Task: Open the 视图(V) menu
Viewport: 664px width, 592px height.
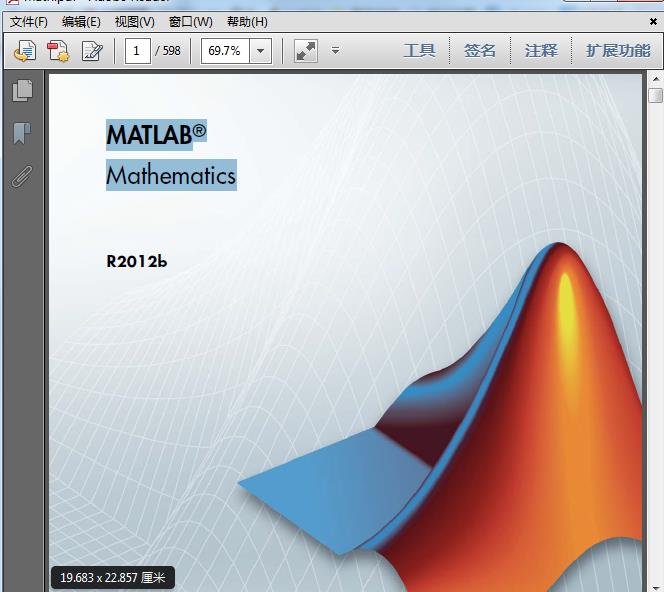Action: point(134,22)
